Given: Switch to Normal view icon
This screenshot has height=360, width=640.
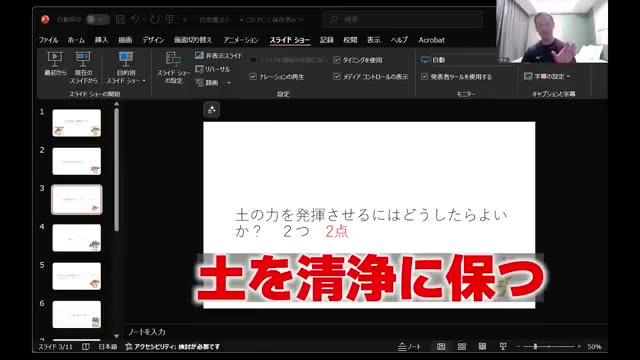Looking at the screenshot, I should click(441, 347).
